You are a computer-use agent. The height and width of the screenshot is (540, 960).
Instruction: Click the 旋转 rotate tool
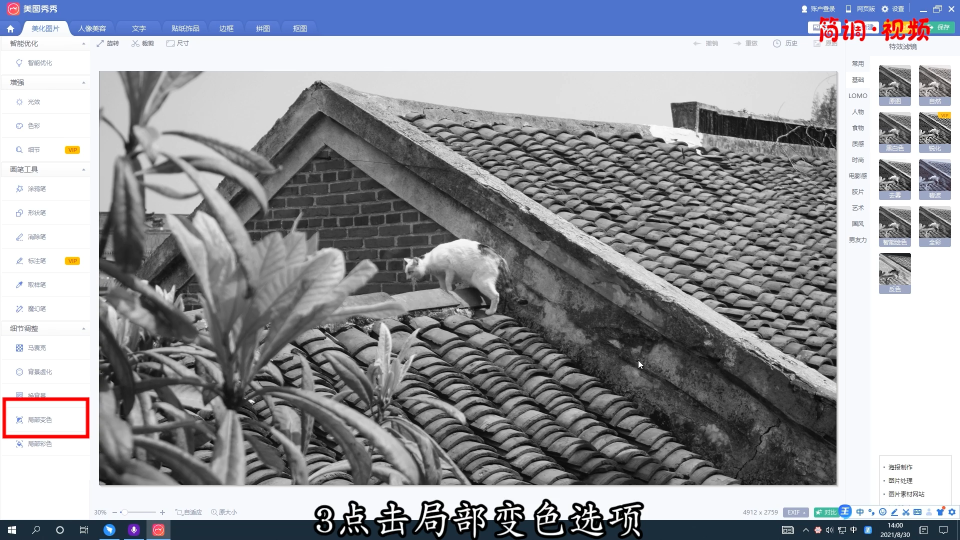(x=107, y=44)
